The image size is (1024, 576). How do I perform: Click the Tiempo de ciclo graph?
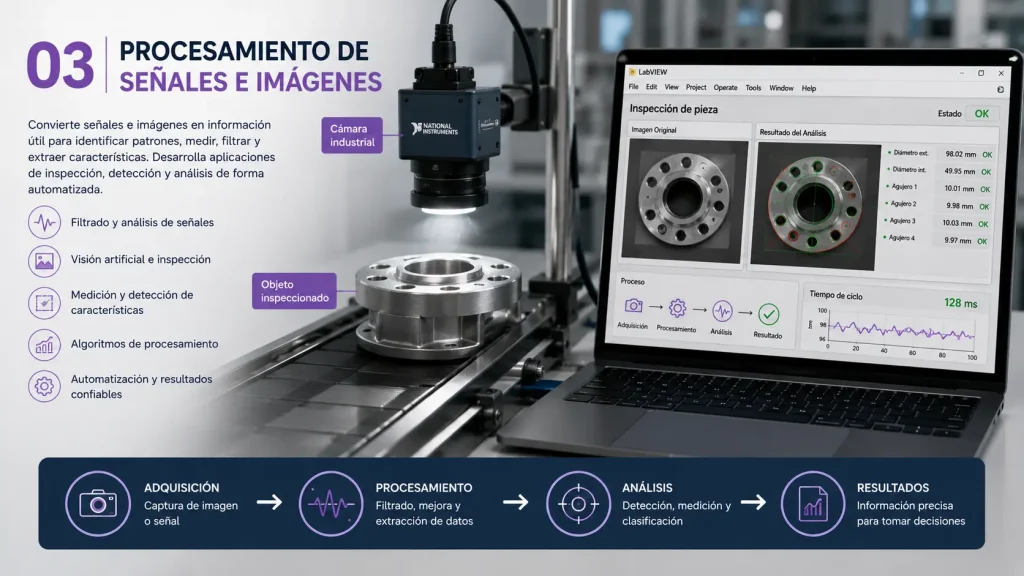pyautogui.click(x=900, y=331)
